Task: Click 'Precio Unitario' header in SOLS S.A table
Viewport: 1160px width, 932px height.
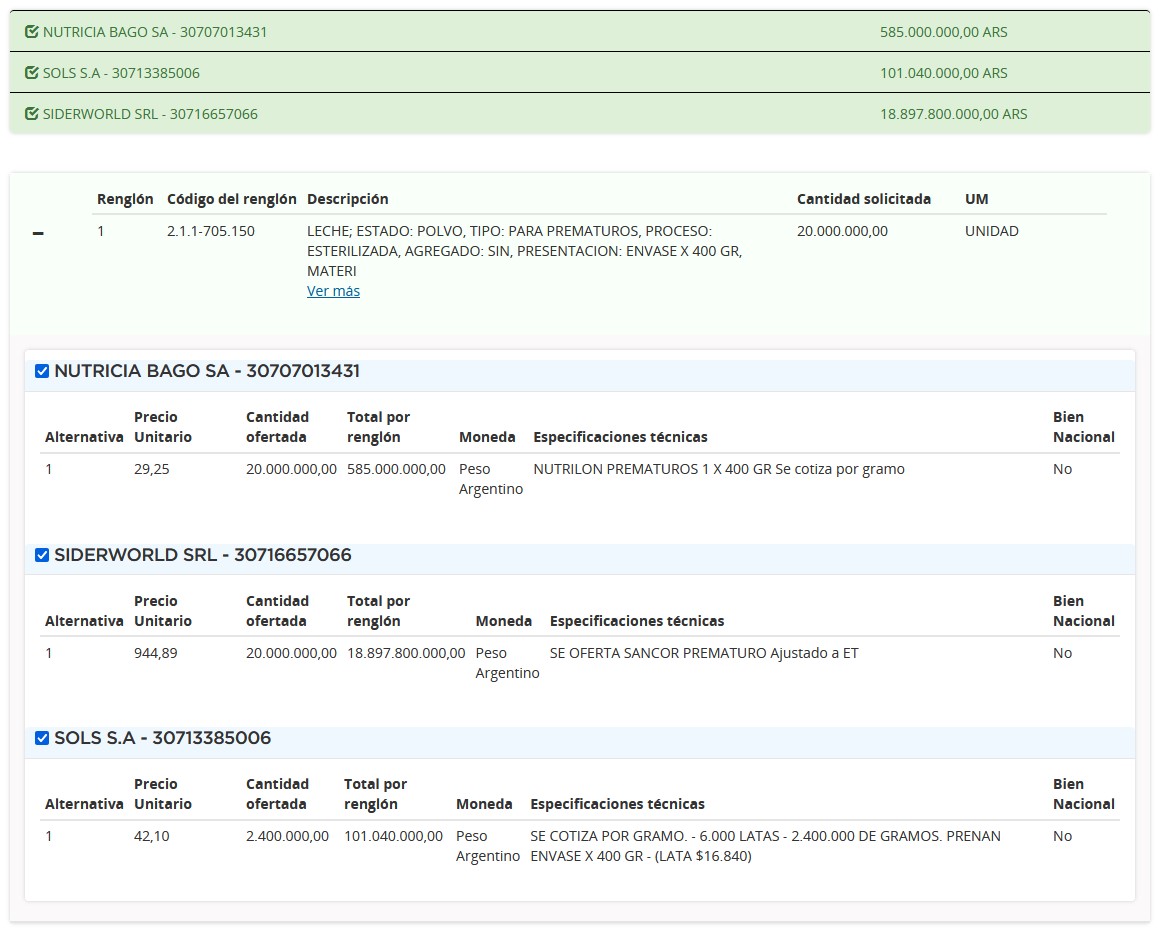Action: (162, 794)
